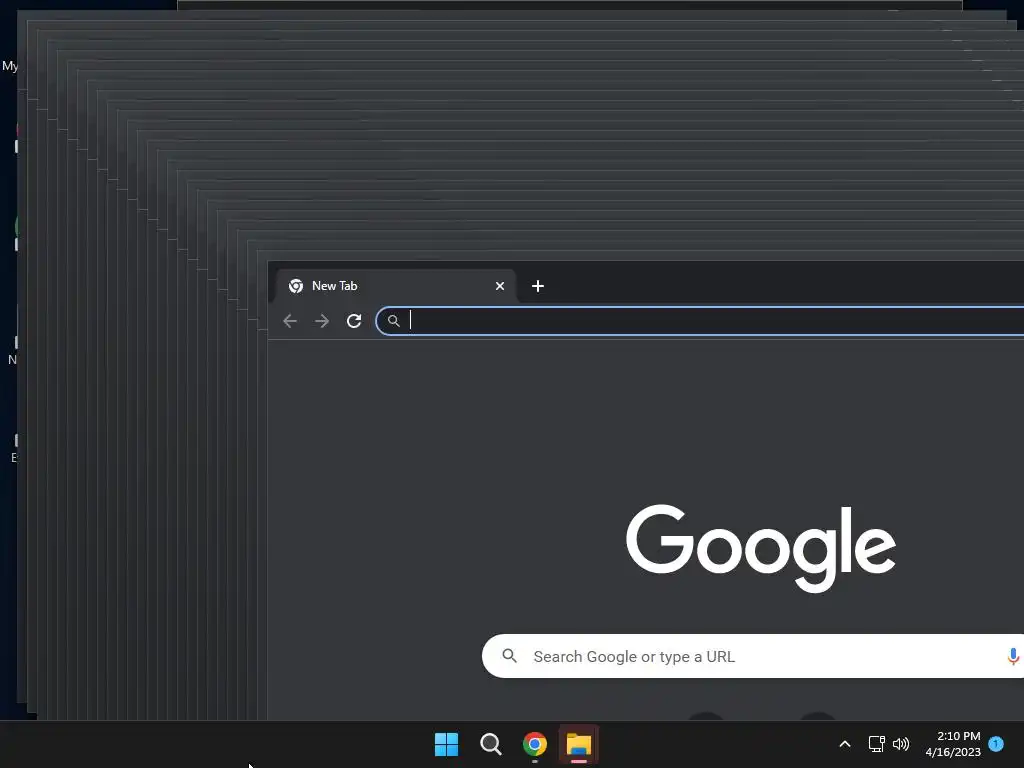Click the network icon in the system tray

click(x=876, y=744)
